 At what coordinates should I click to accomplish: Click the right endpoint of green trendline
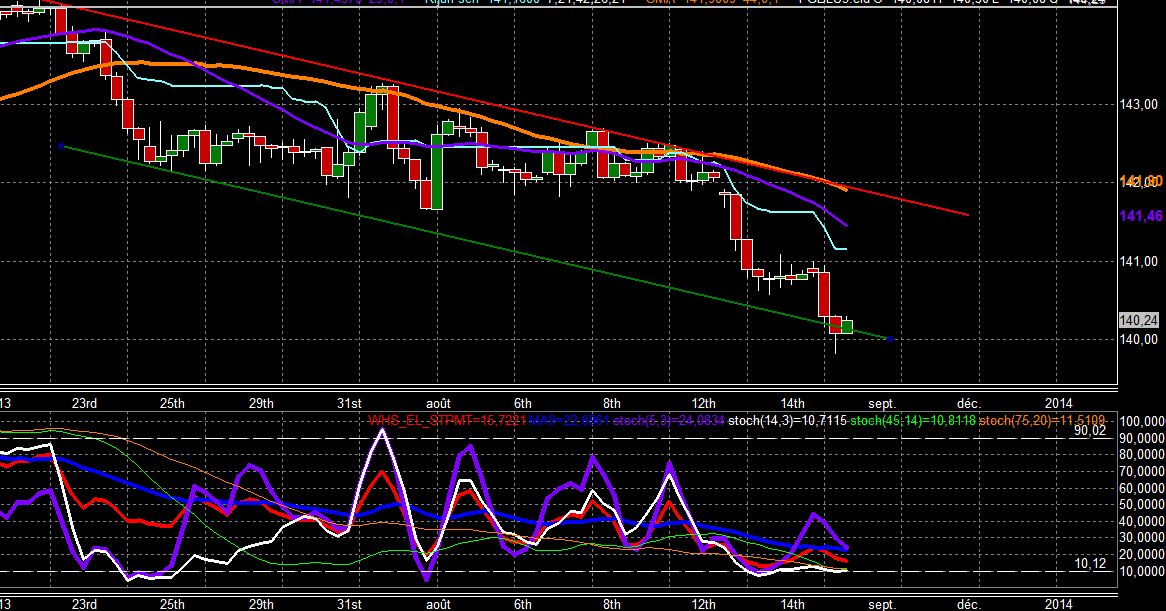coord(889,339)
